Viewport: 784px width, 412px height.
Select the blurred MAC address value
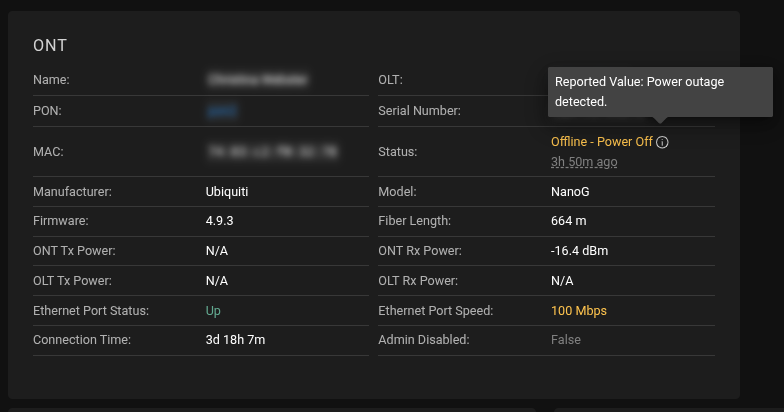tap(271, 152)
